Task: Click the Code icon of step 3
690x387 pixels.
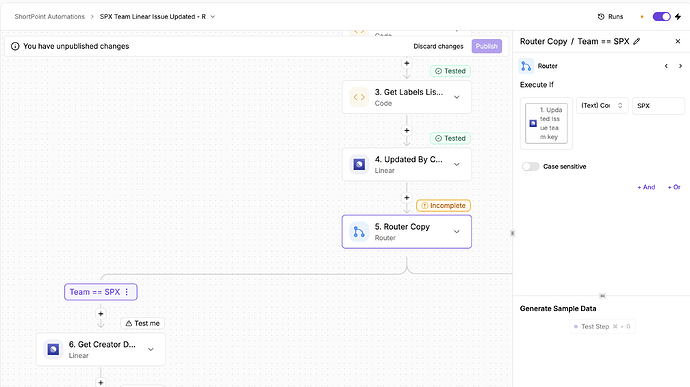Action: tap(359, 97)
